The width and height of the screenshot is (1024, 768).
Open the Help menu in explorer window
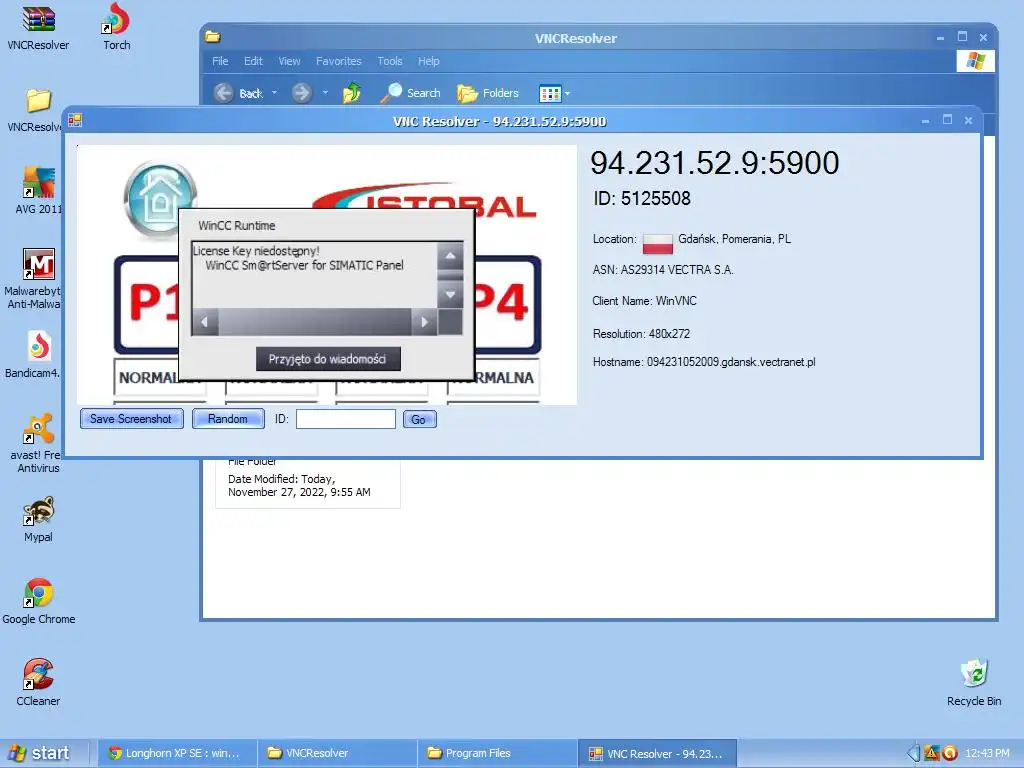pos(428,61)
